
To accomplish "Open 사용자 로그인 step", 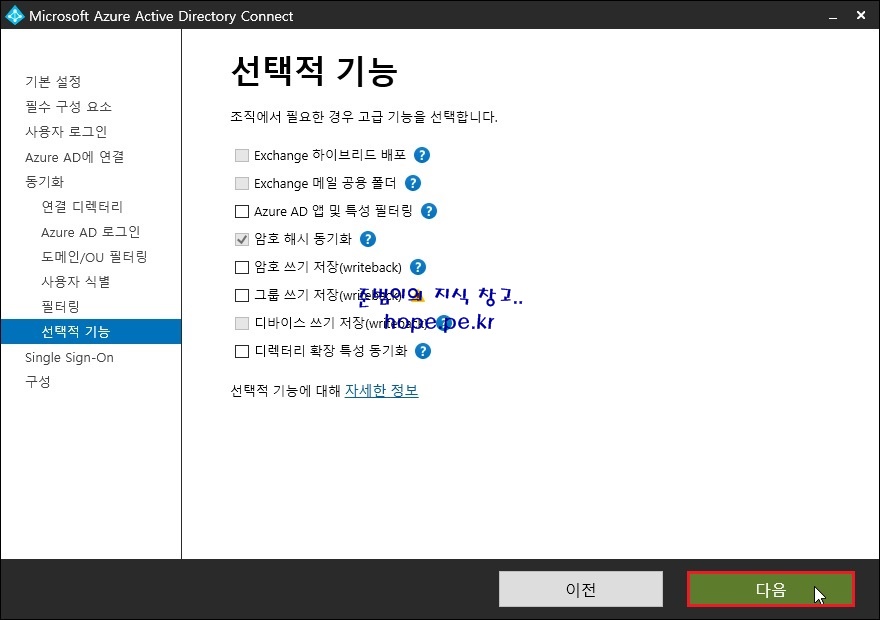I will click(66, 132).
